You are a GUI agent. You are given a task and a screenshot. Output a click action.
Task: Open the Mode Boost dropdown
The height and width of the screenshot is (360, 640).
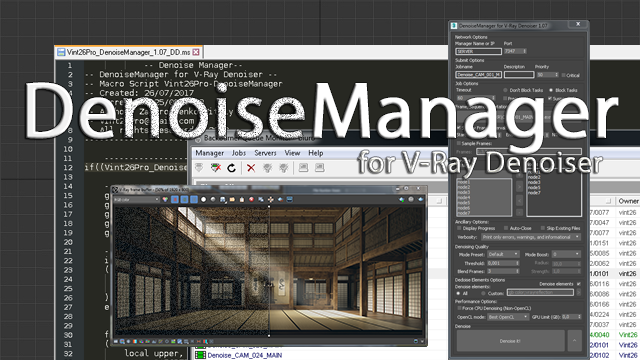tap(566, 254)
